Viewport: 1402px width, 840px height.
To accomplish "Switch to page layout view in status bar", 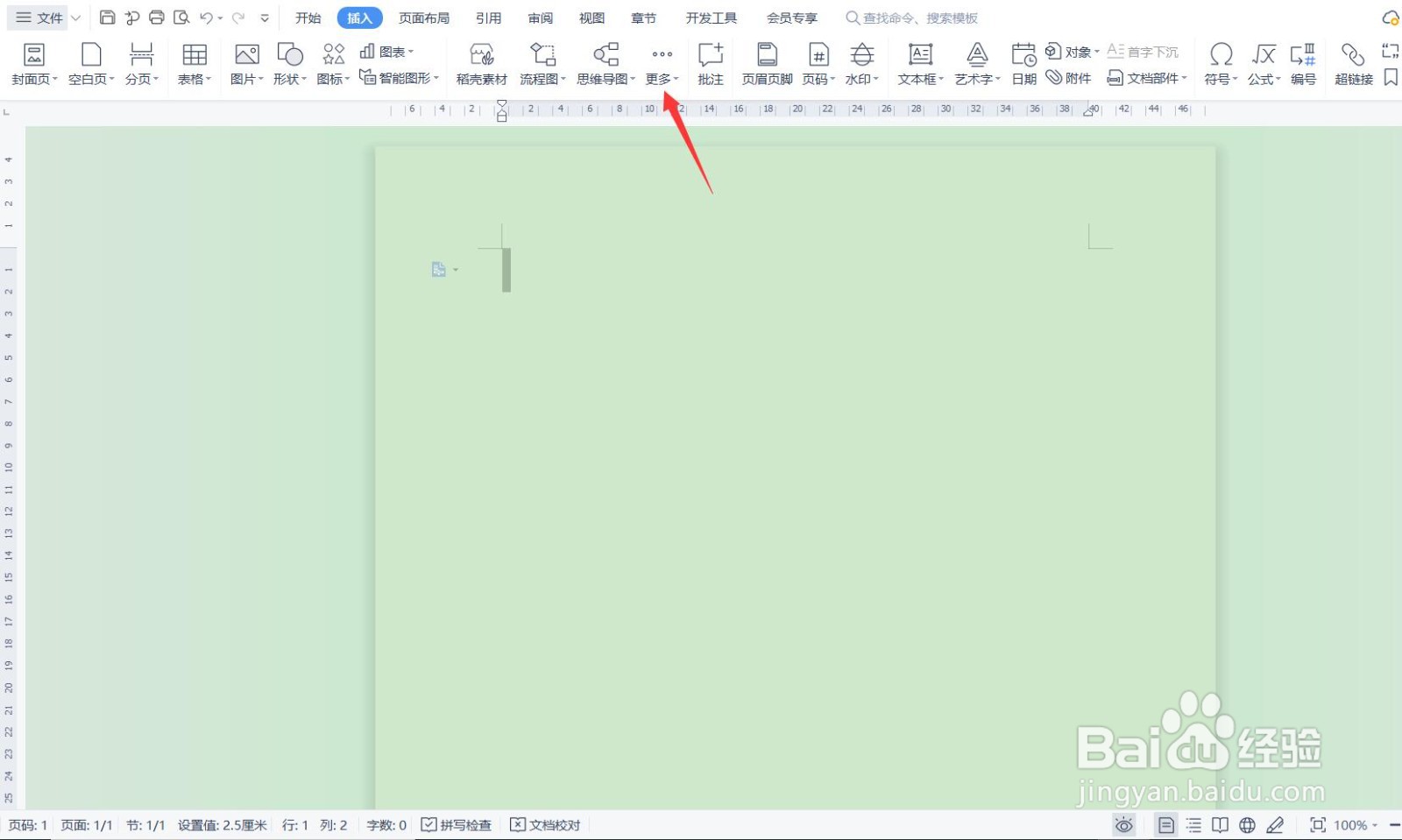I will [x=1165, y=825].
